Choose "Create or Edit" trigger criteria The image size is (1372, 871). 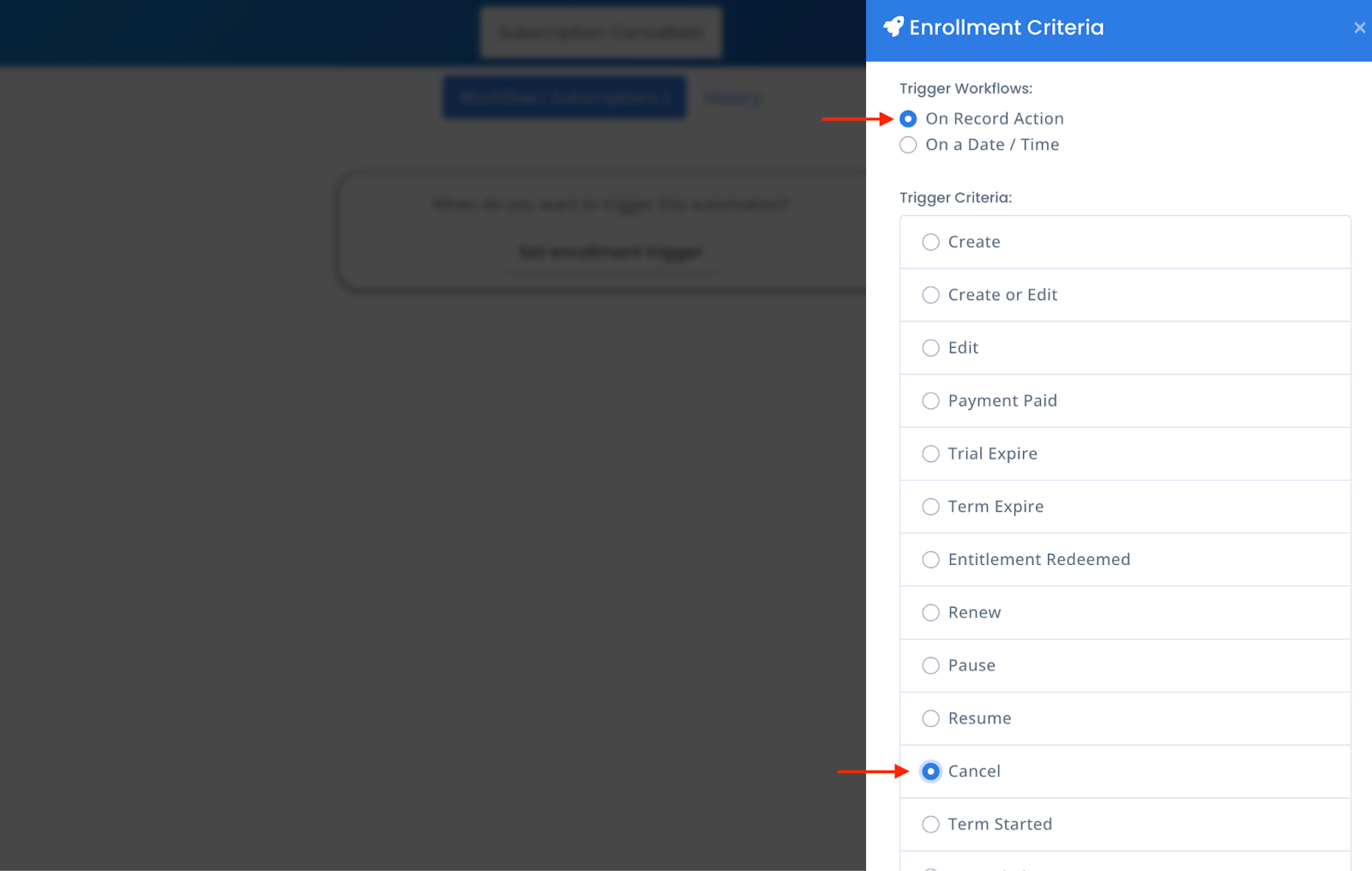tap(930, 295)
